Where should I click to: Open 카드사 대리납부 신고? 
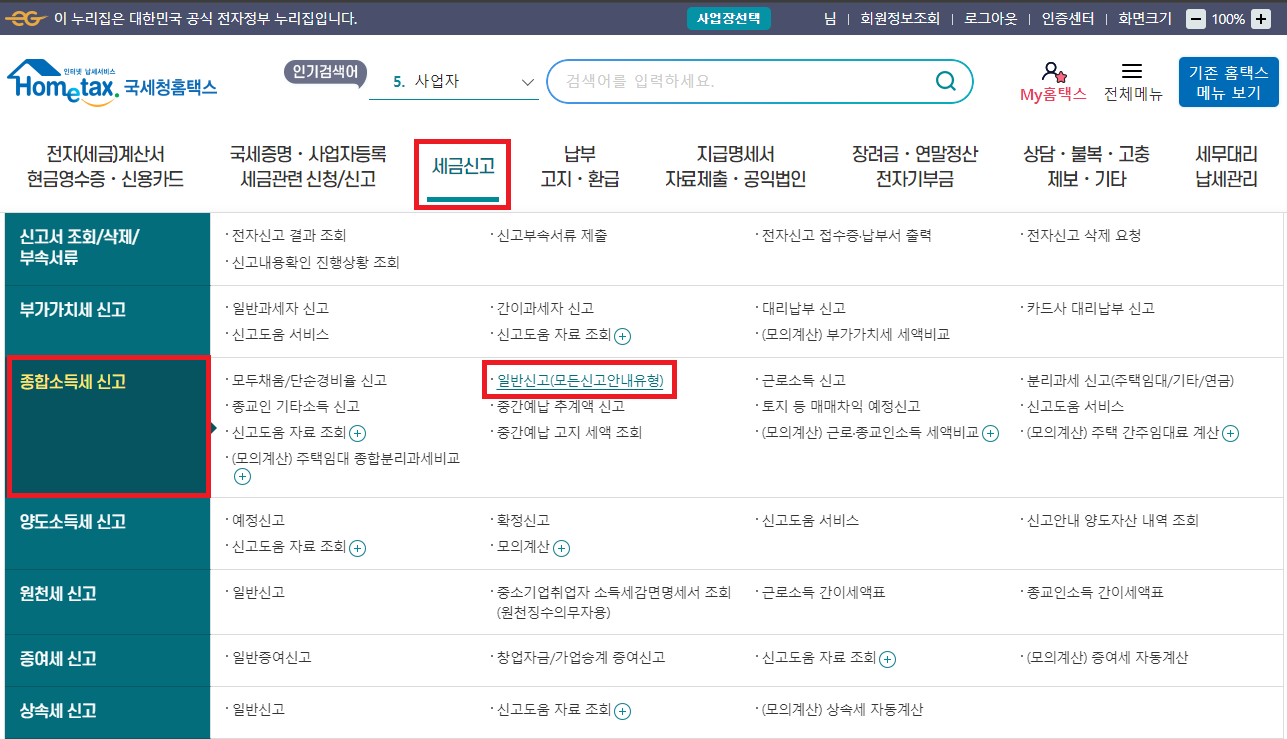pyautogui.click(x=1091, y=309)
